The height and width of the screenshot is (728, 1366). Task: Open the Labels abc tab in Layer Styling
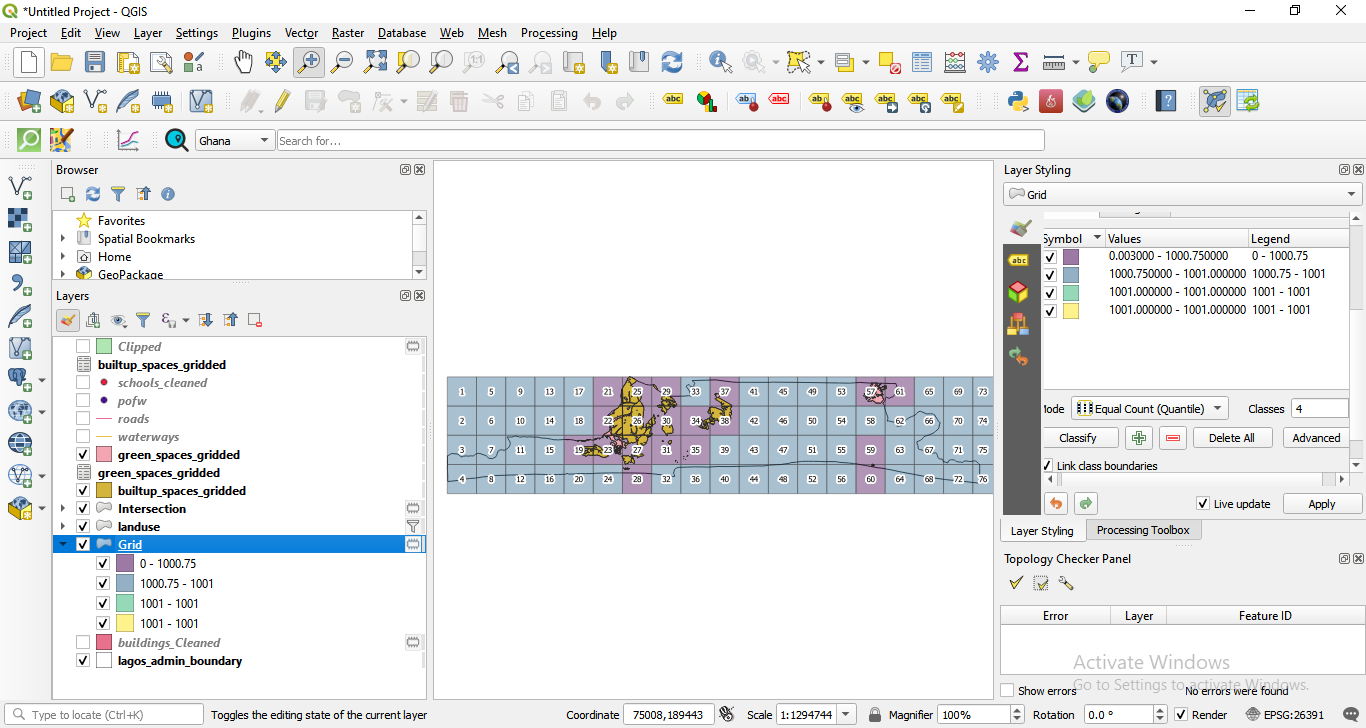point(1019,260)
